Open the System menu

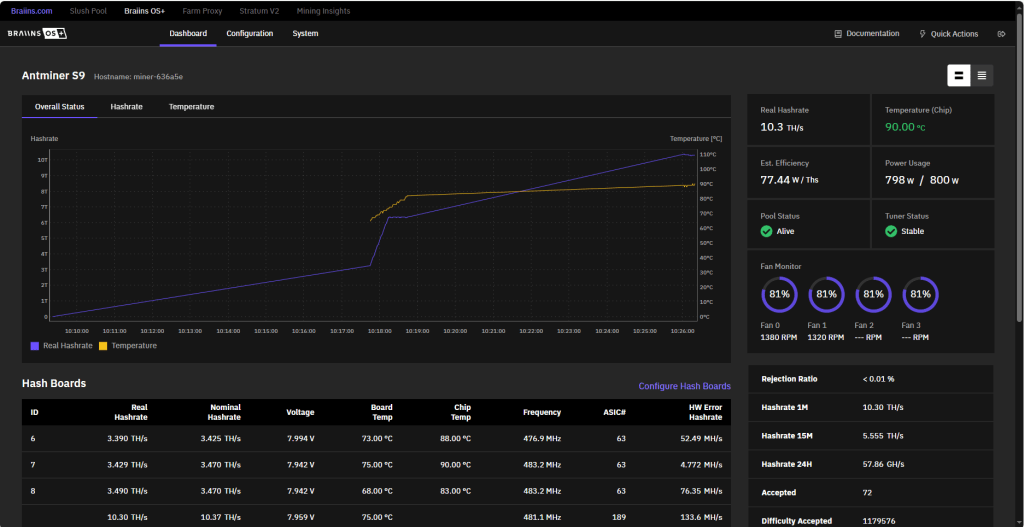tap(305, 34)
